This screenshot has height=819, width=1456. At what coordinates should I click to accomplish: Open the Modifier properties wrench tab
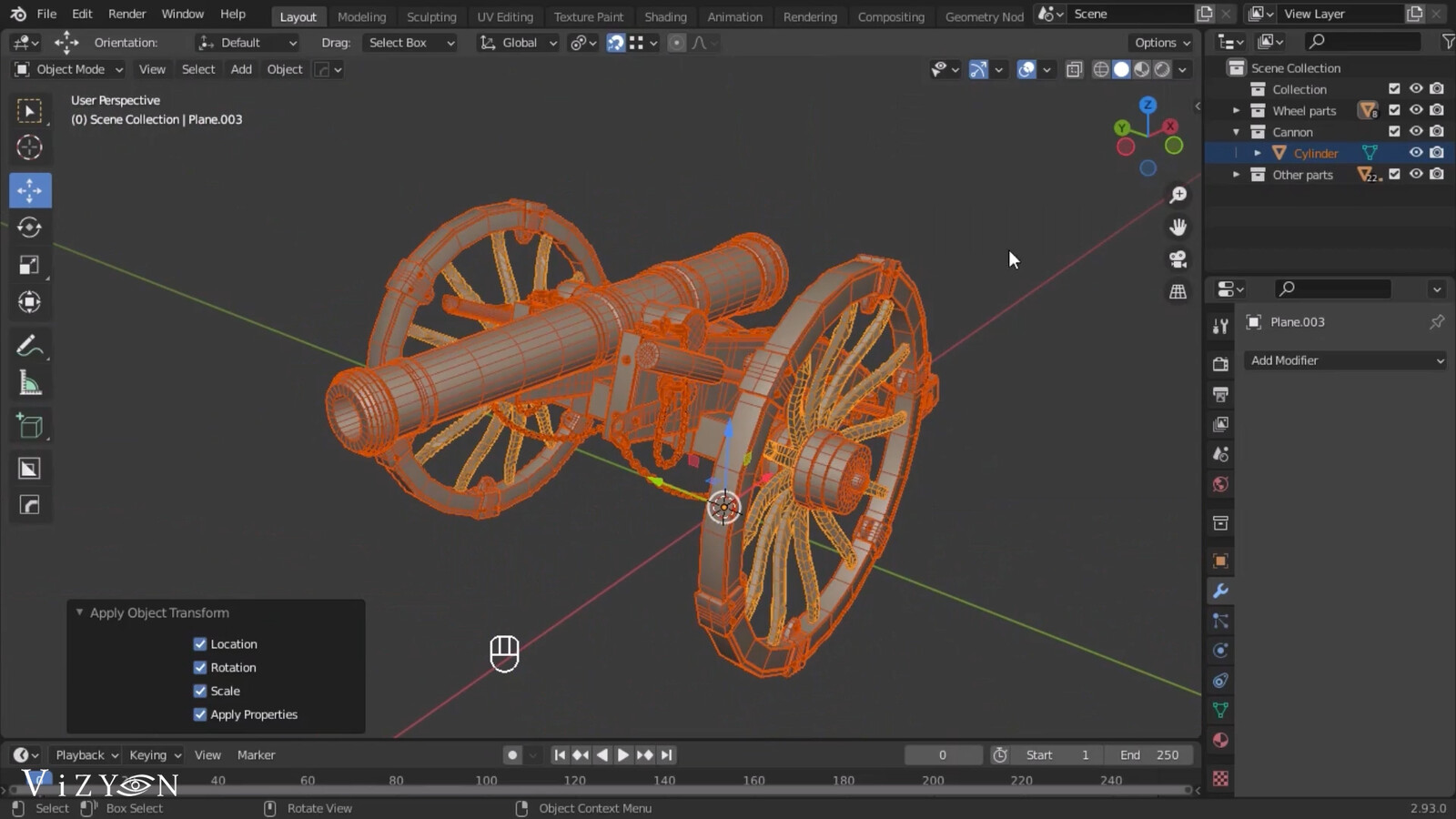click(x=1220, y=591)
